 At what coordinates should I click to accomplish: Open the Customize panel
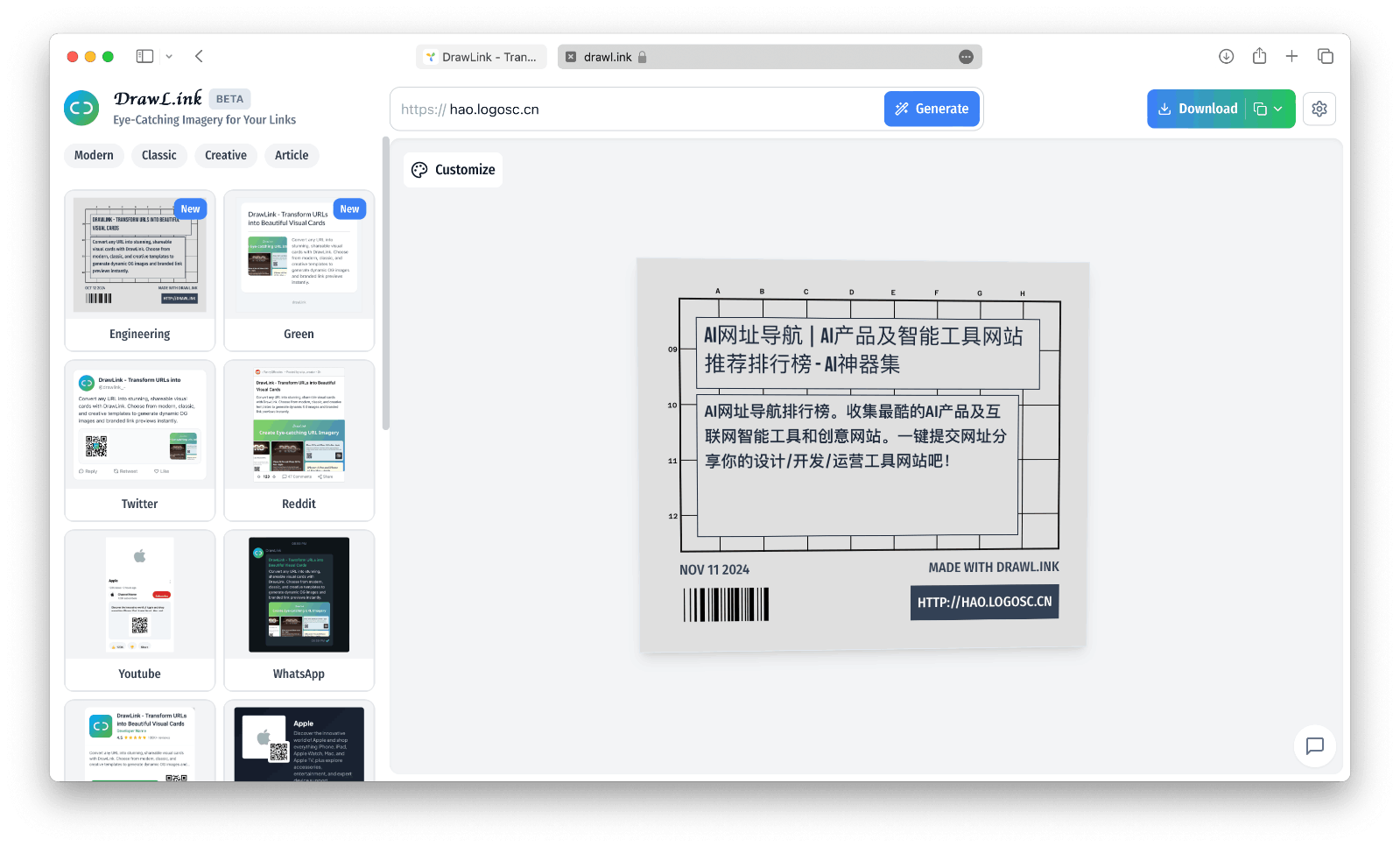[454, 170]
